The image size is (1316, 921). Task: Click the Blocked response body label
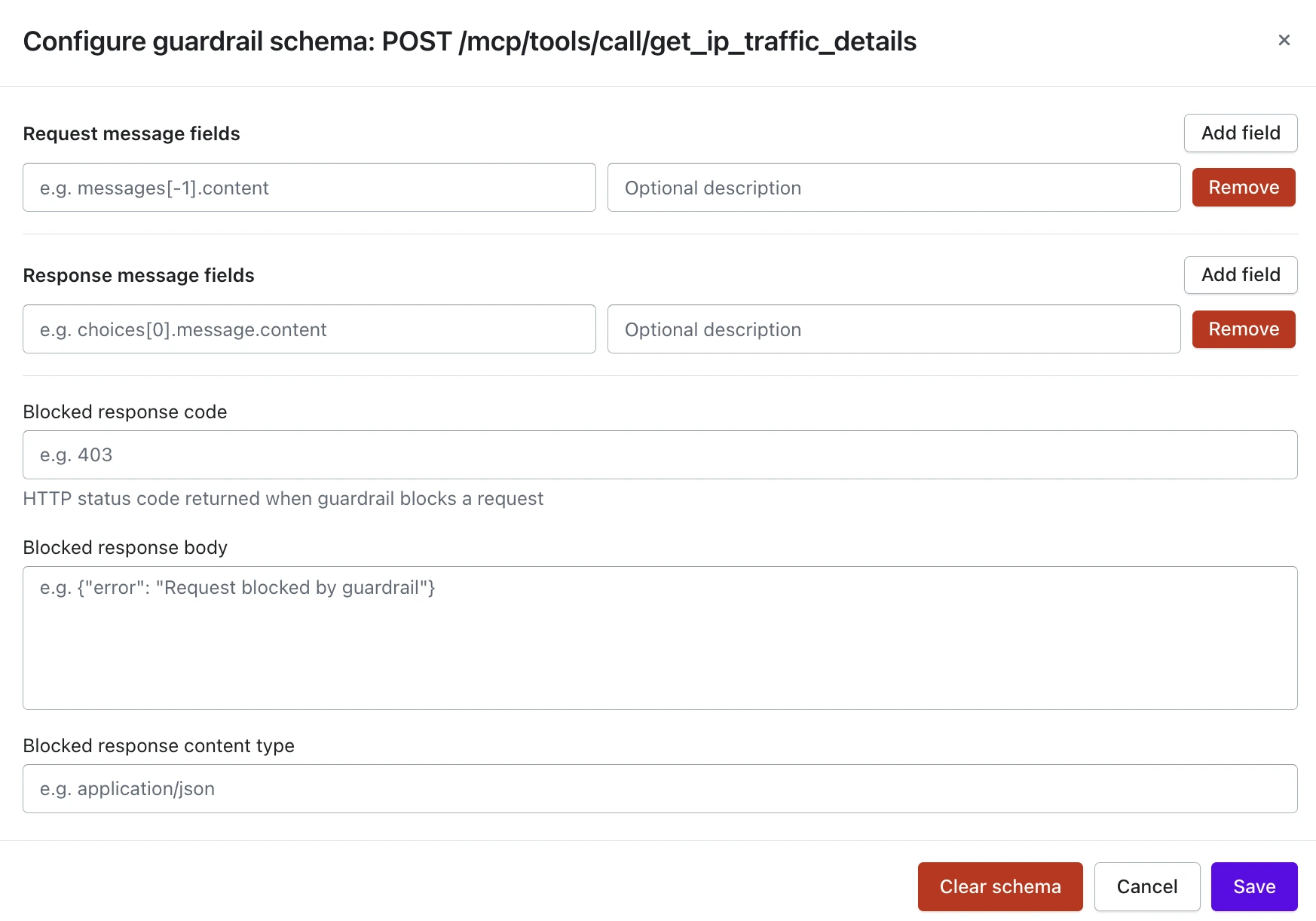[125, 548]
